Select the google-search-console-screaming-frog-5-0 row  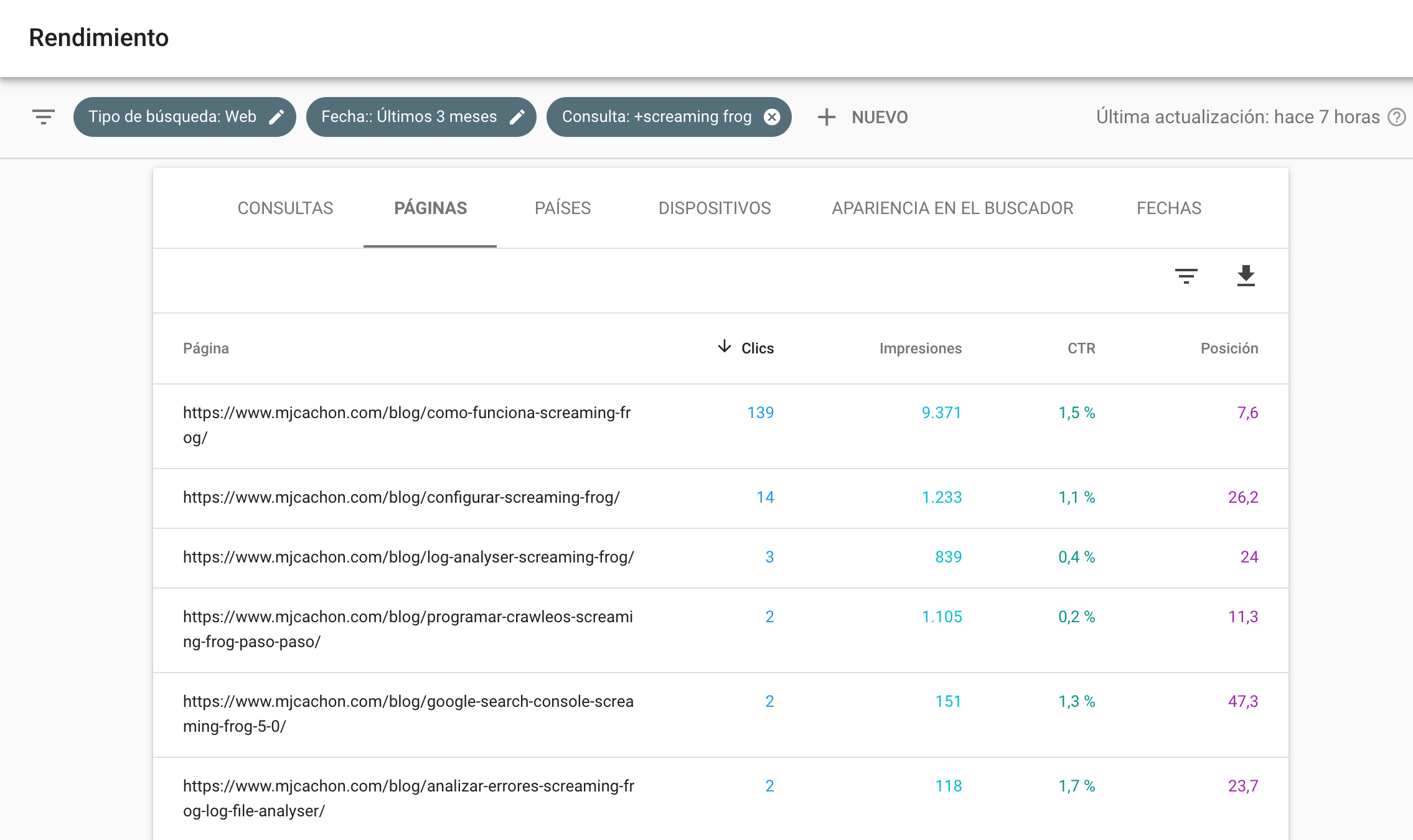(721, 714)
